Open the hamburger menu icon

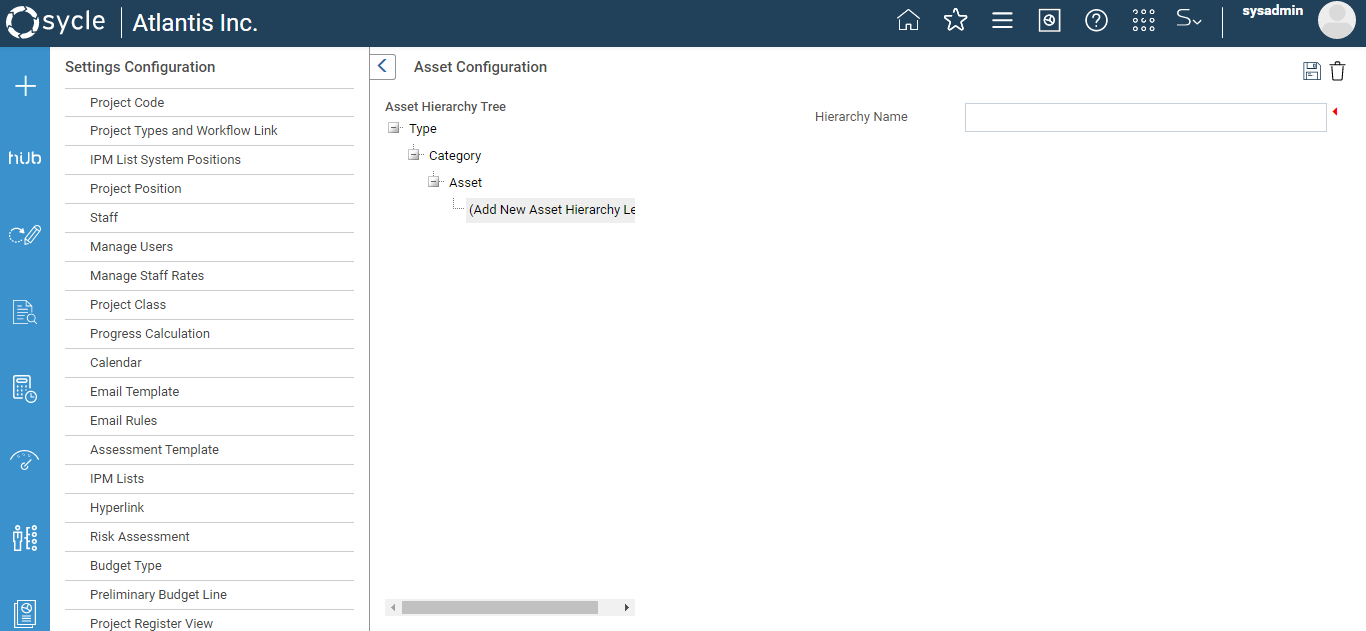pyautogui.click(x=1002, y=20)
